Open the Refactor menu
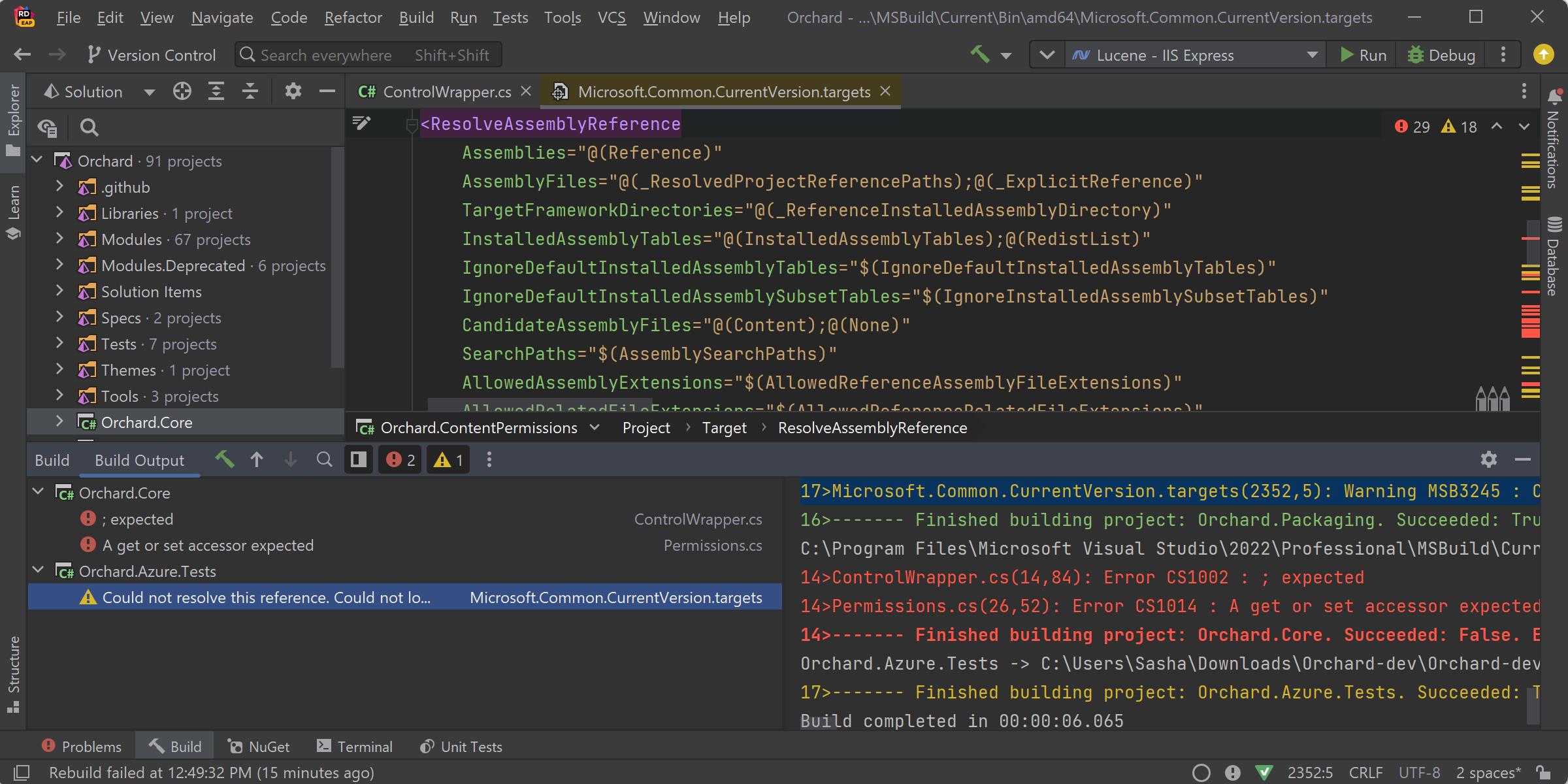This screenshot has height=784, width=1568. pos(353,18)
